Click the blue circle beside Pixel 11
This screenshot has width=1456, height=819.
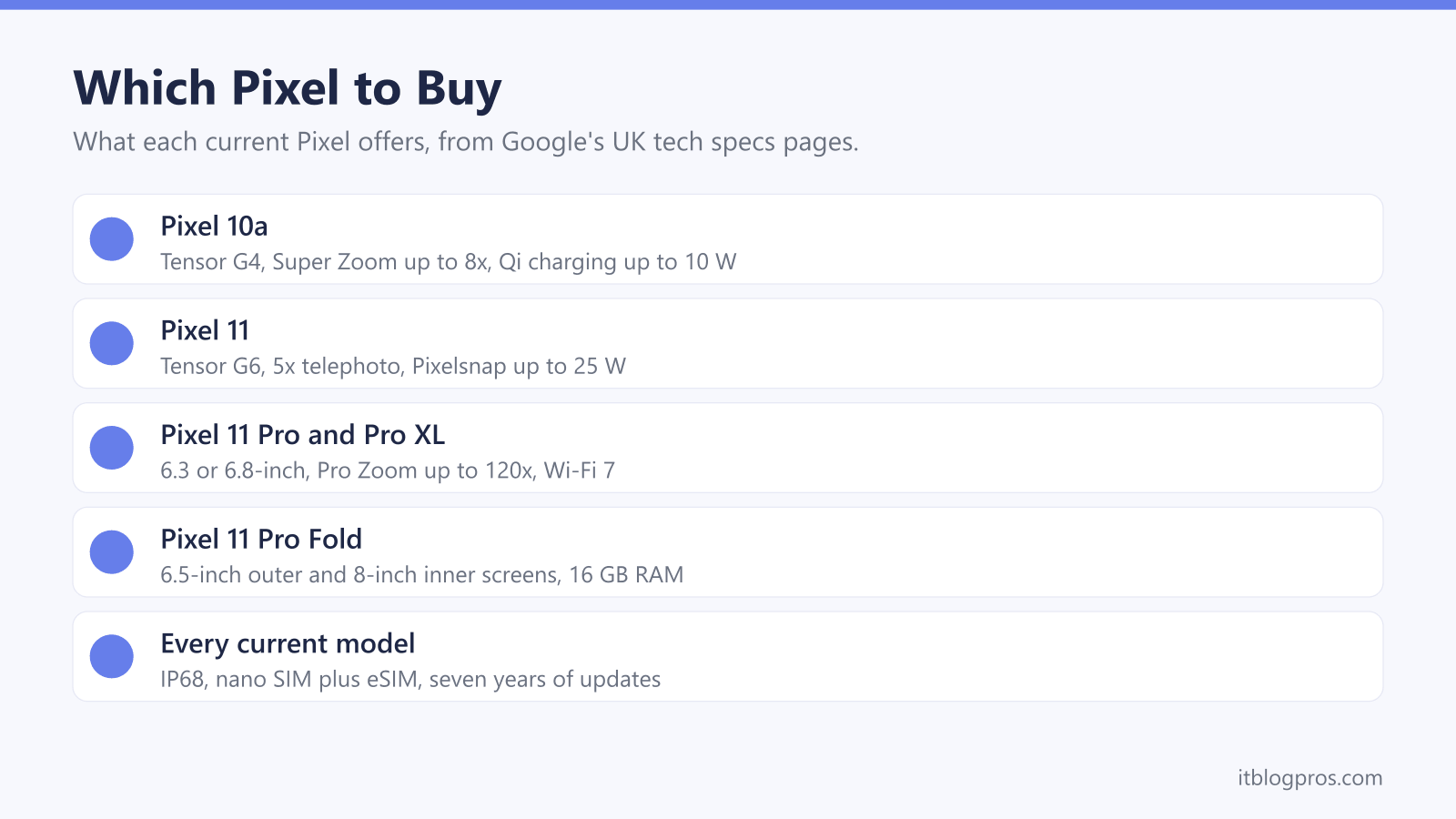(x=112, y=343)
